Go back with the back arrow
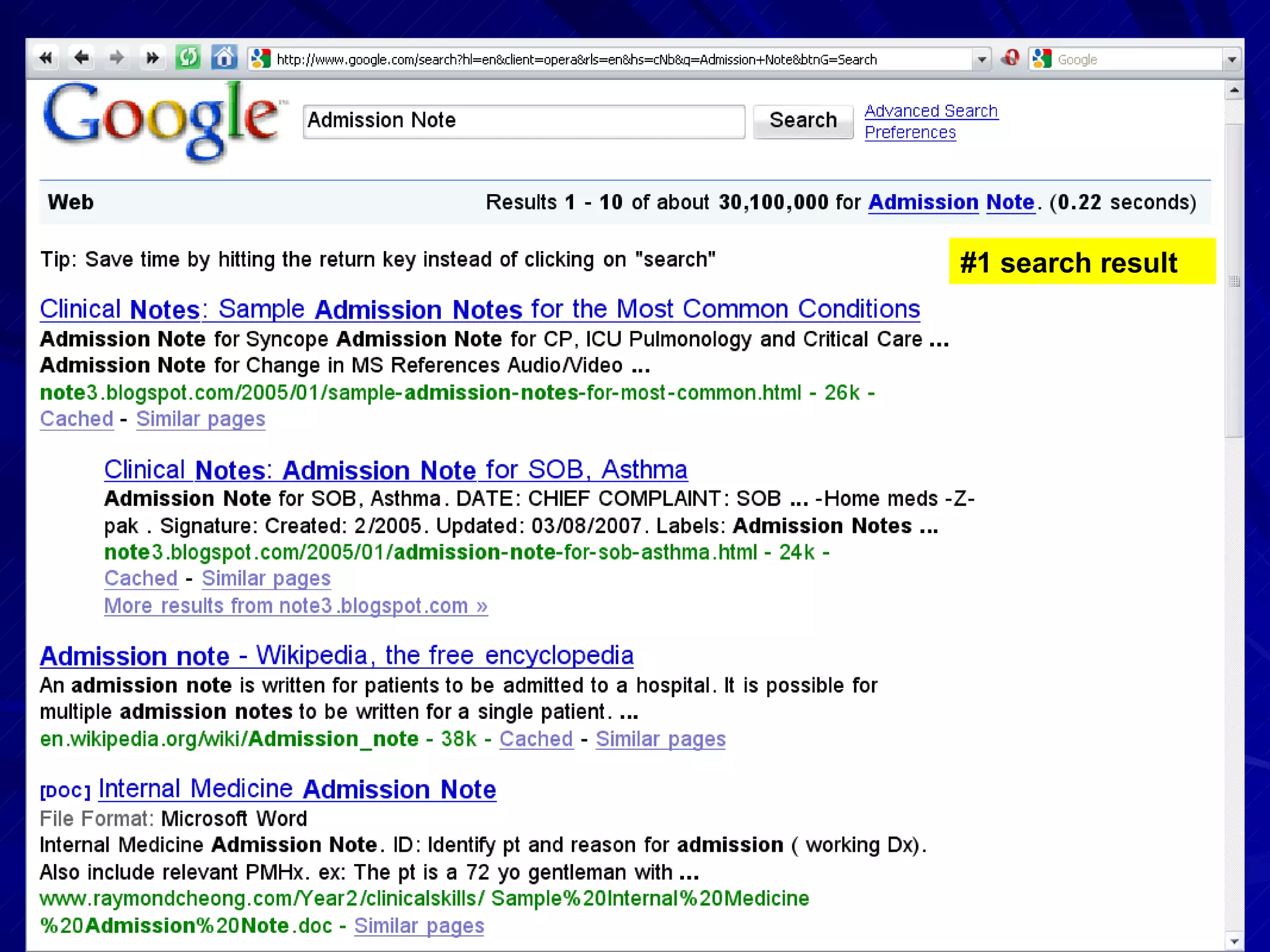 point(81,58)
